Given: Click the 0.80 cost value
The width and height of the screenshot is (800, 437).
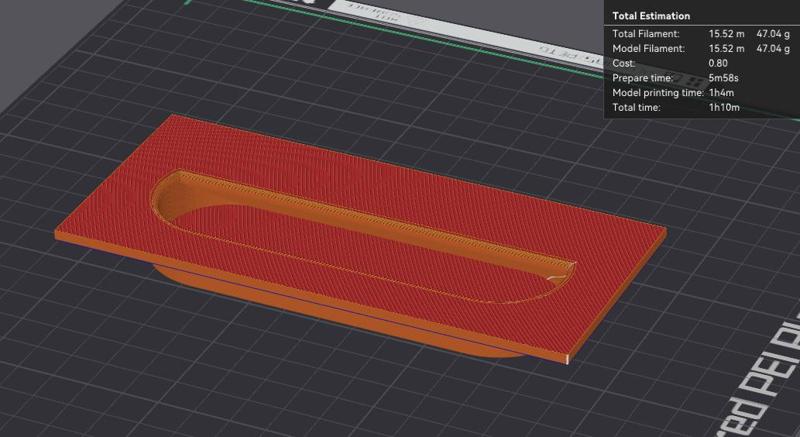Looking at the screenshot, I should (x=718, y=63).
